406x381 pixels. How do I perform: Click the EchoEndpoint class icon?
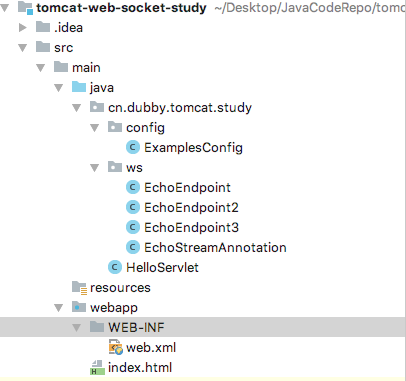[133, 187]
